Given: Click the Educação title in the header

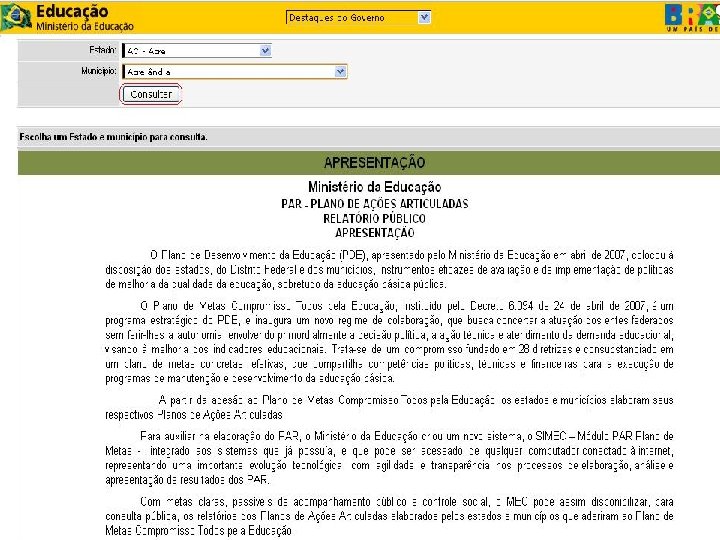Looking at the screenshot, I should point(72,11).
